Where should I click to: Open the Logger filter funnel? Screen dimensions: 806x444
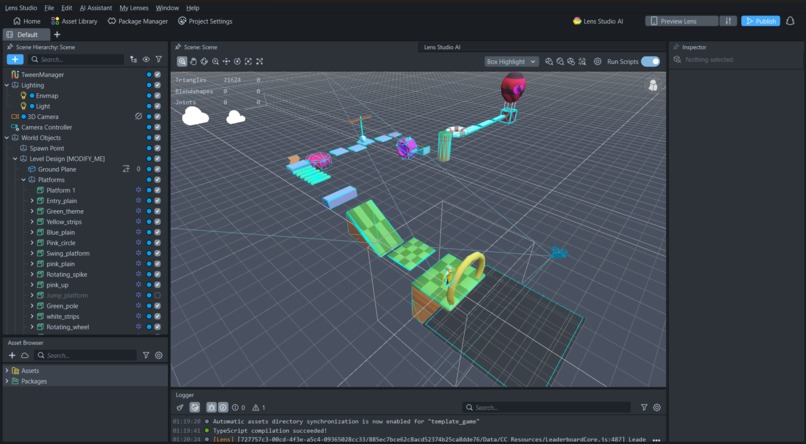(x=644, y=408)
